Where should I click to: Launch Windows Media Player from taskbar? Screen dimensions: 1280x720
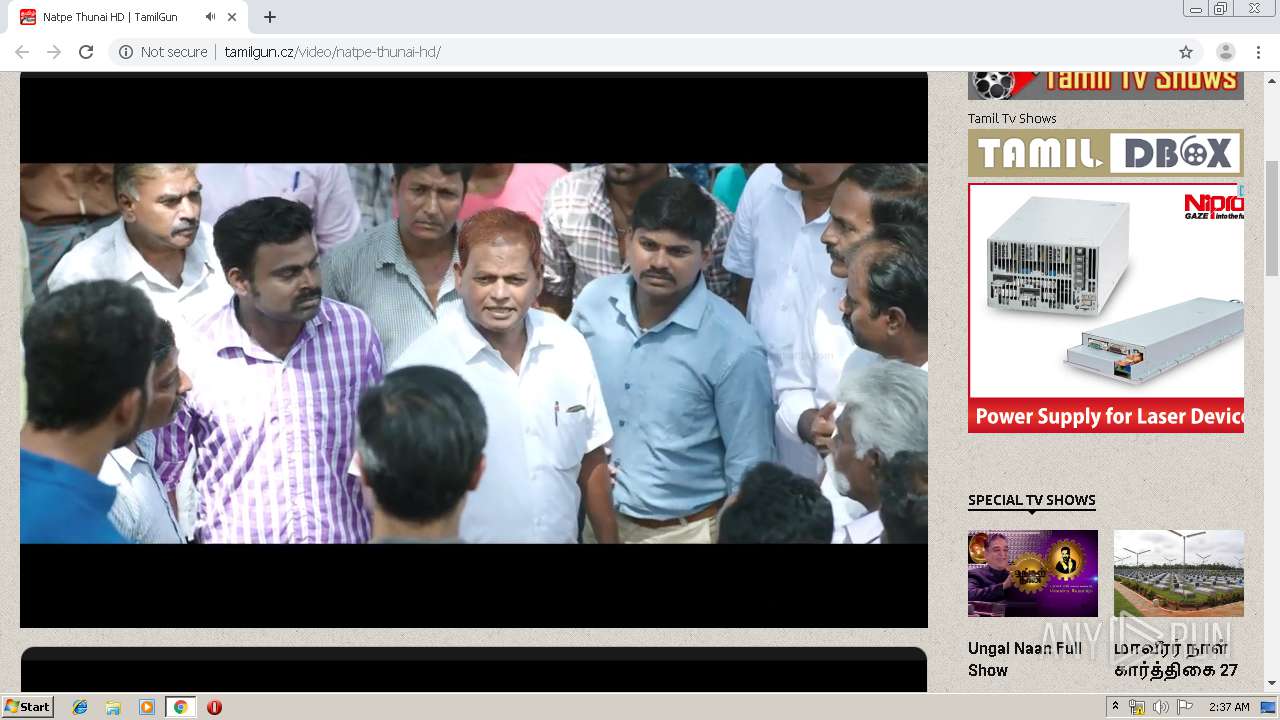click(x=147, y=707)
